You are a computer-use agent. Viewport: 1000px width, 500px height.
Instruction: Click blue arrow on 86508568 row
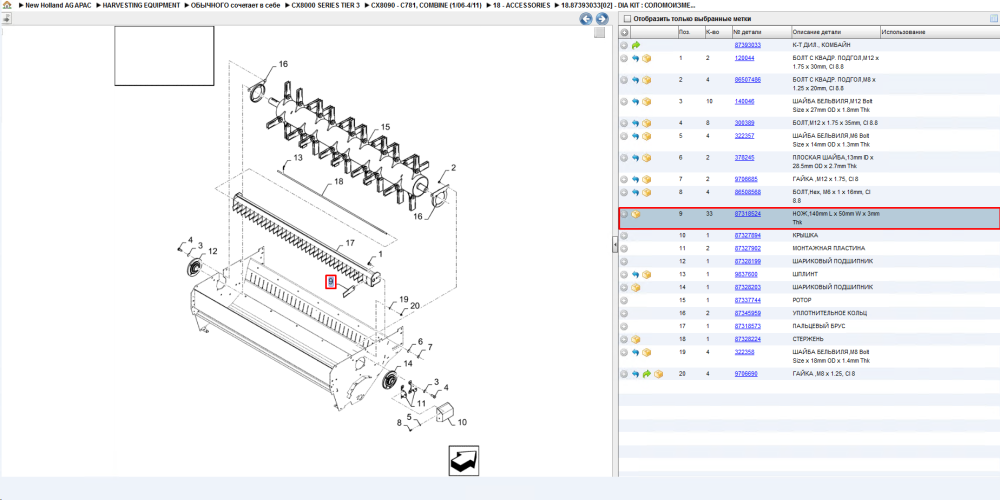(x=636, y=192)
